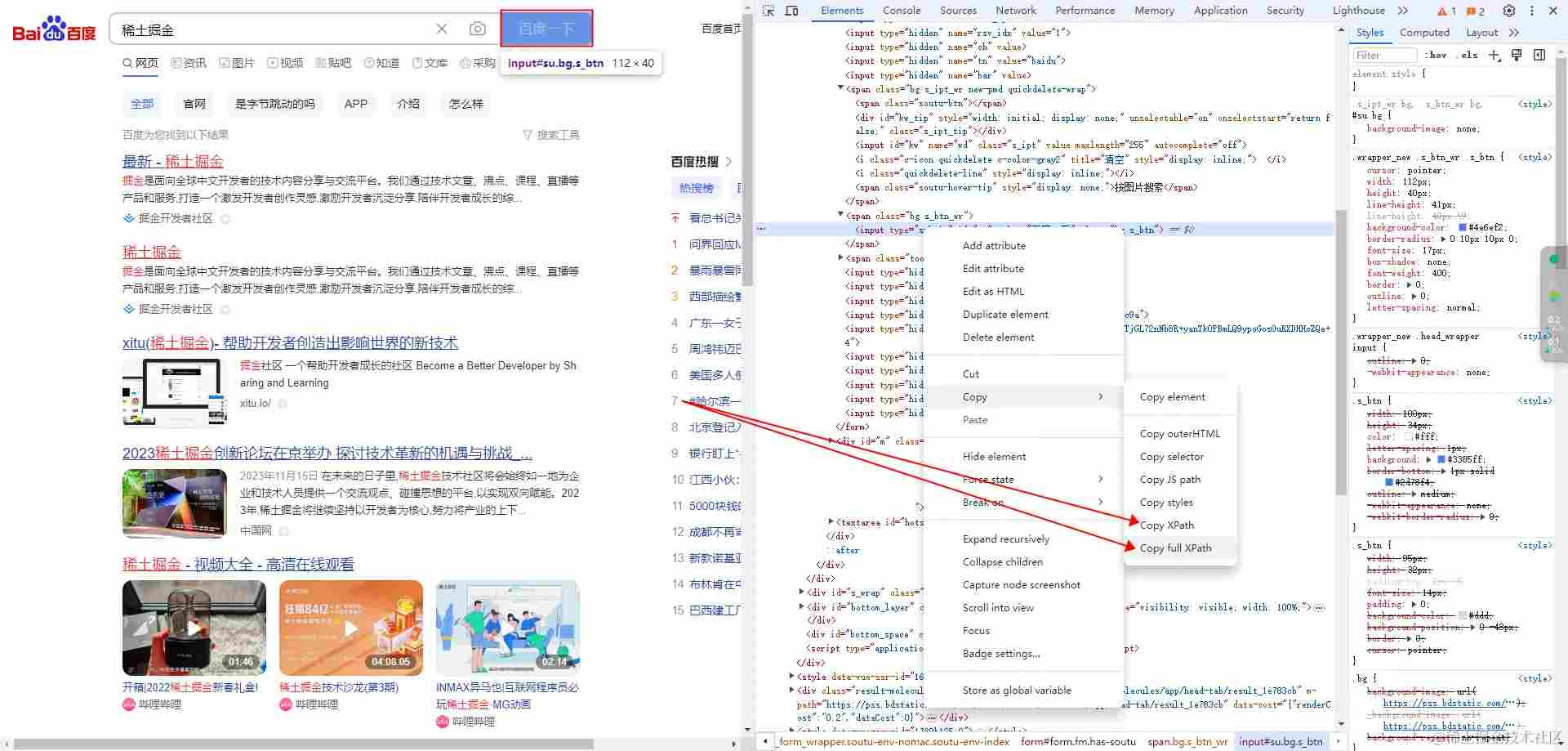Click the new style rule plus icon

coord(1494,55)
